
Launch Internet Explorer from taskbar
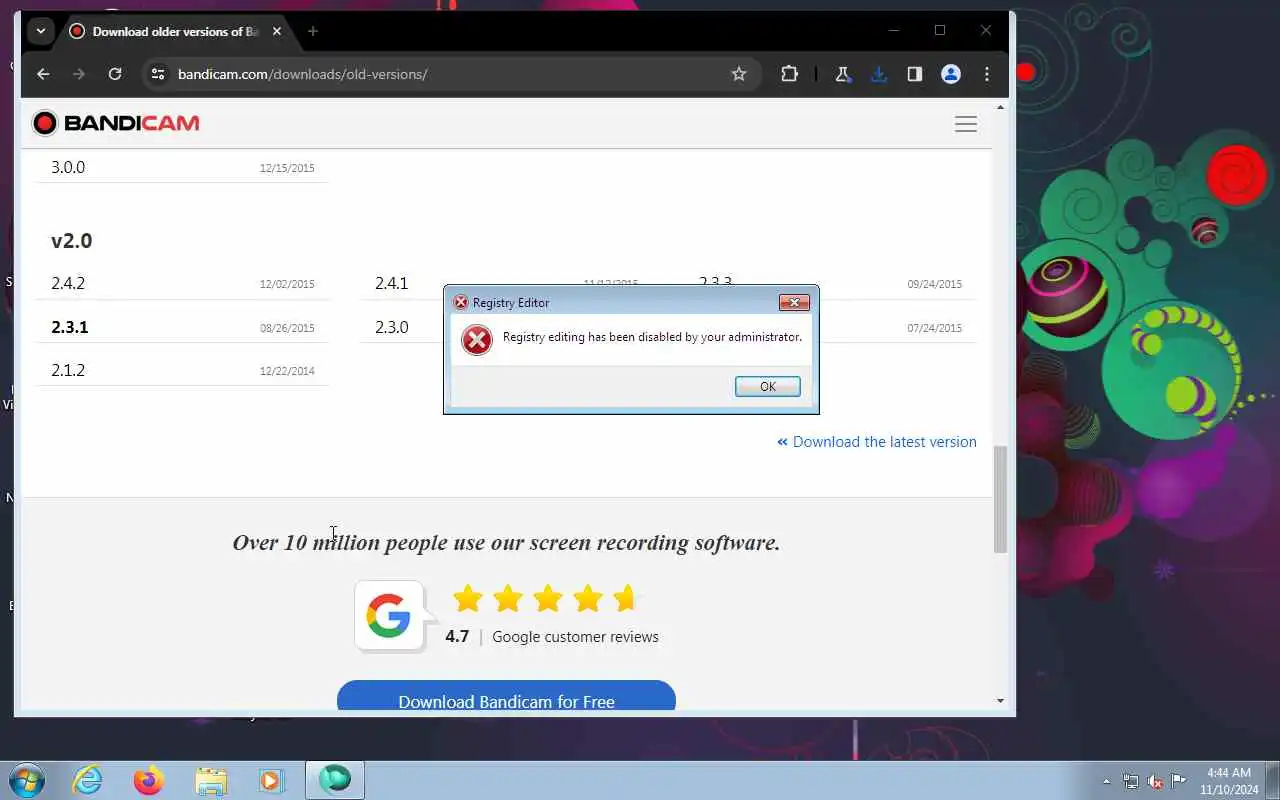click(88, 780)
